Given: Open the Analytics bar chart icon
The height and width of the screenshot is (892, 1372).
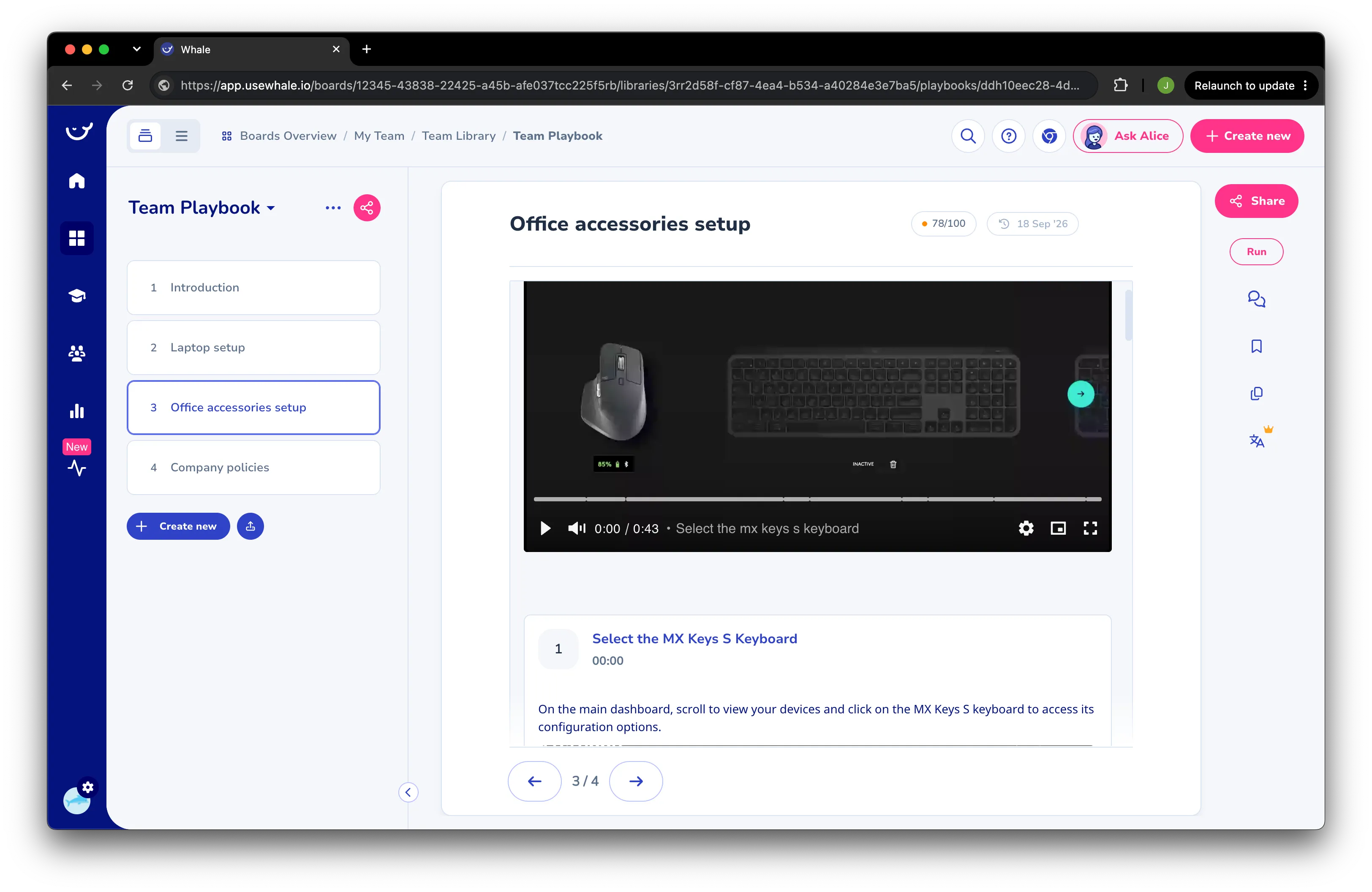Looking at the screenshot, I should pos(77,411).
